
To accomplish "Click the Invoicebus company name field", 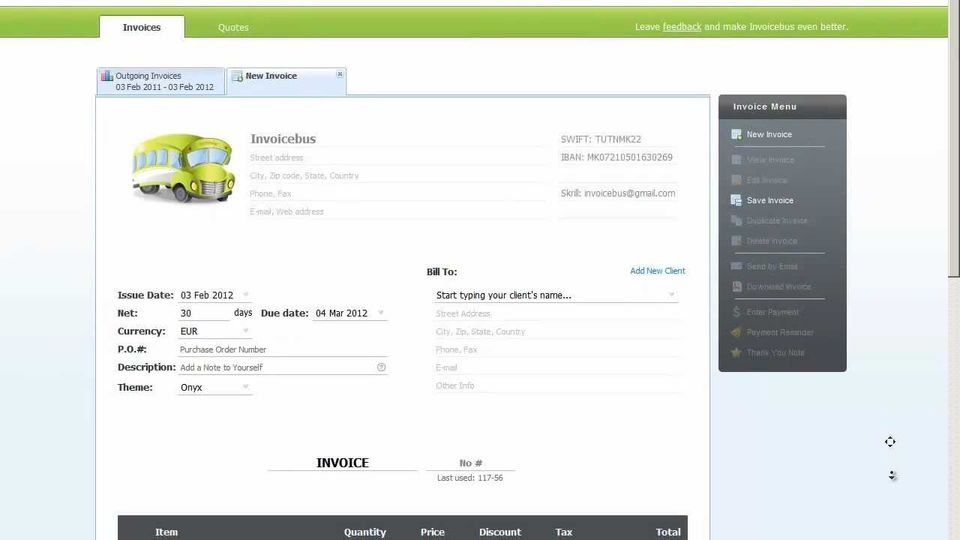I will [x=398, y=138].
